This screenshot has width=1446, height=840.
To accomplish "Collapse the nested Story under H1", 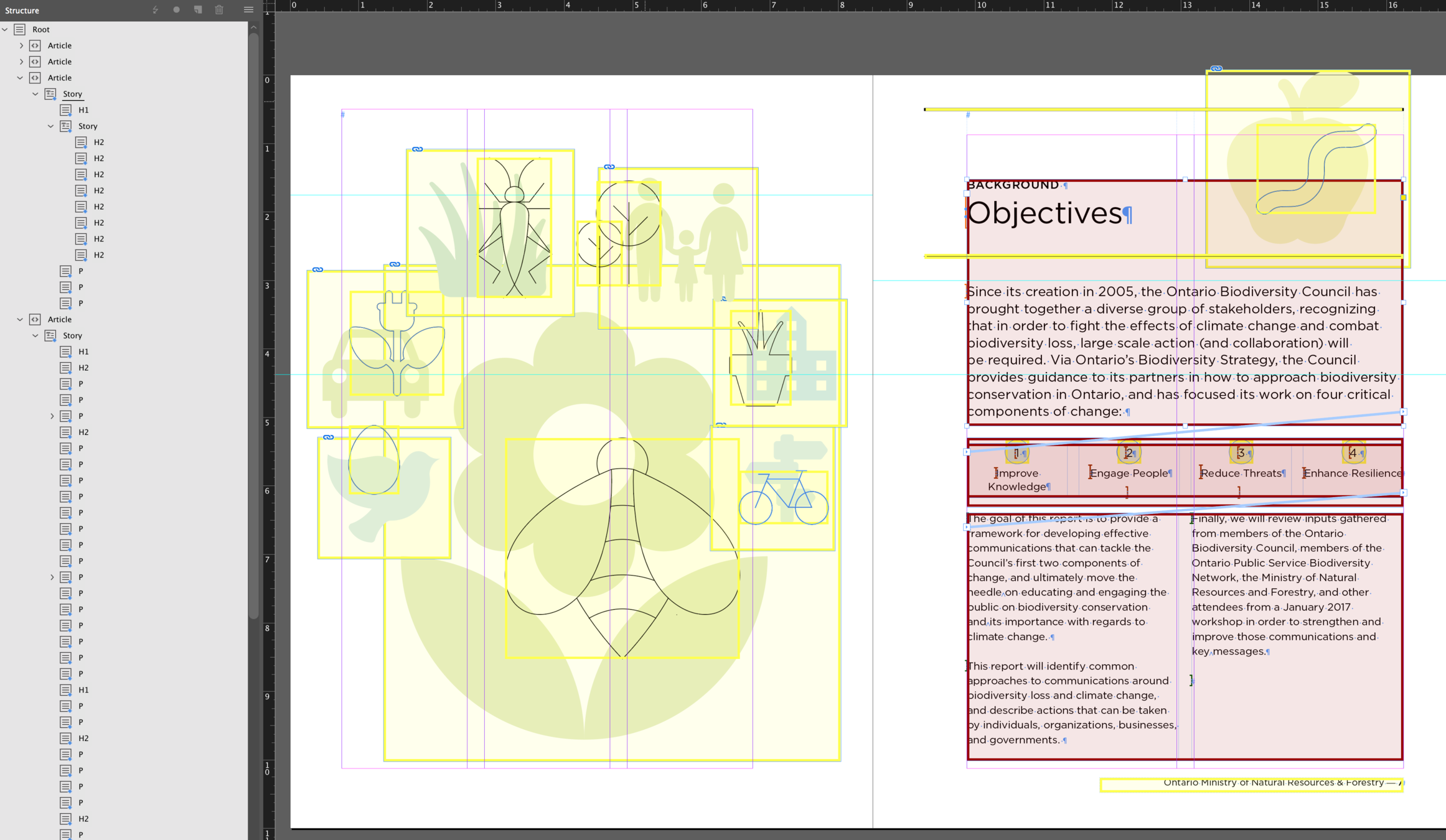I will (51, 126).
